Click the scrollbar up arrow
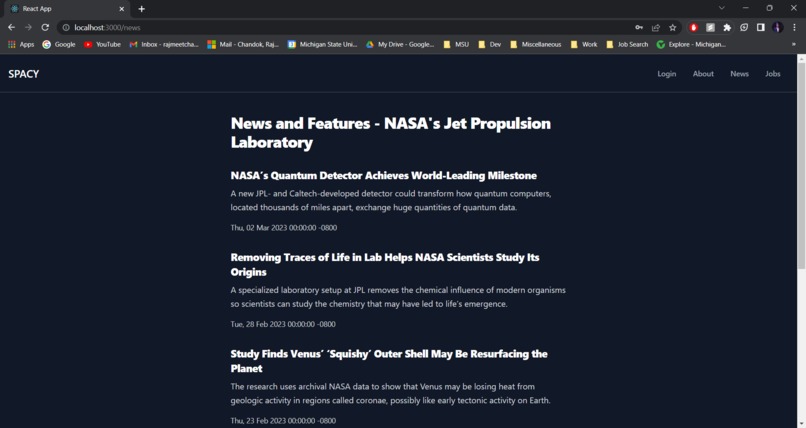Screen dimensions: 806x428 801,58
